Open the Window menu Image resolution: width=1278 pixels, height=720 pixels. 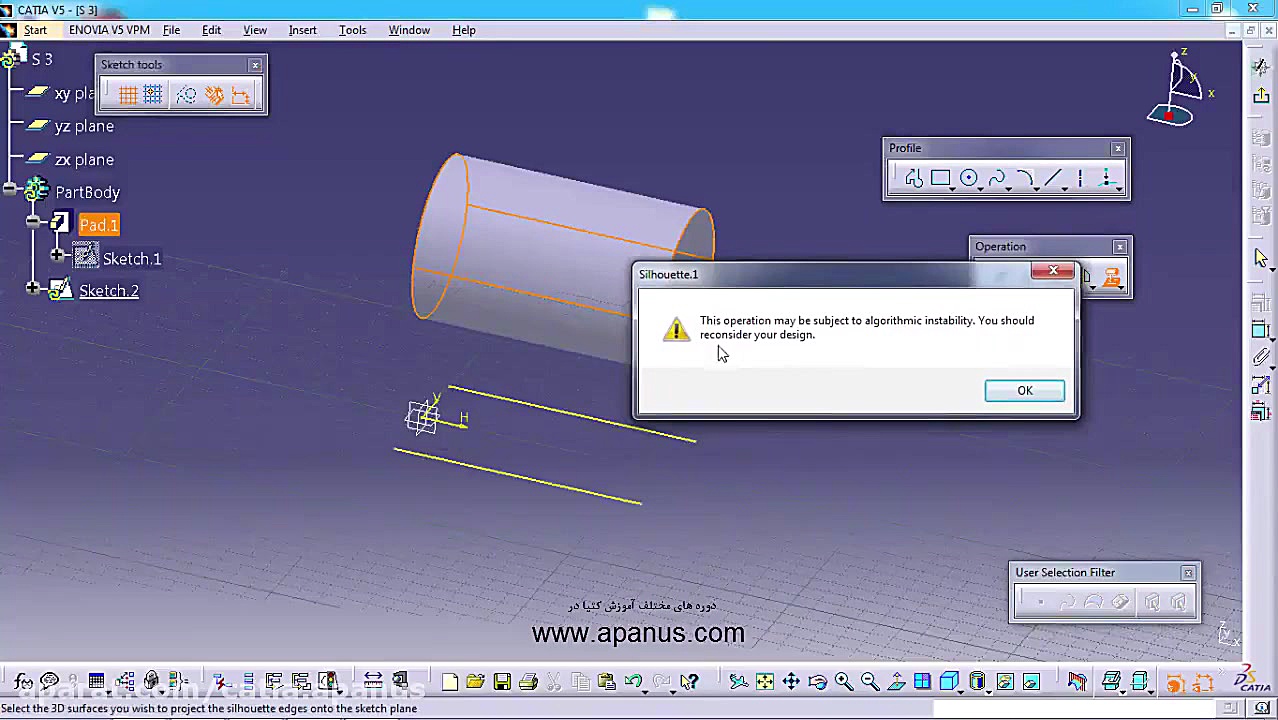[409, 30]
